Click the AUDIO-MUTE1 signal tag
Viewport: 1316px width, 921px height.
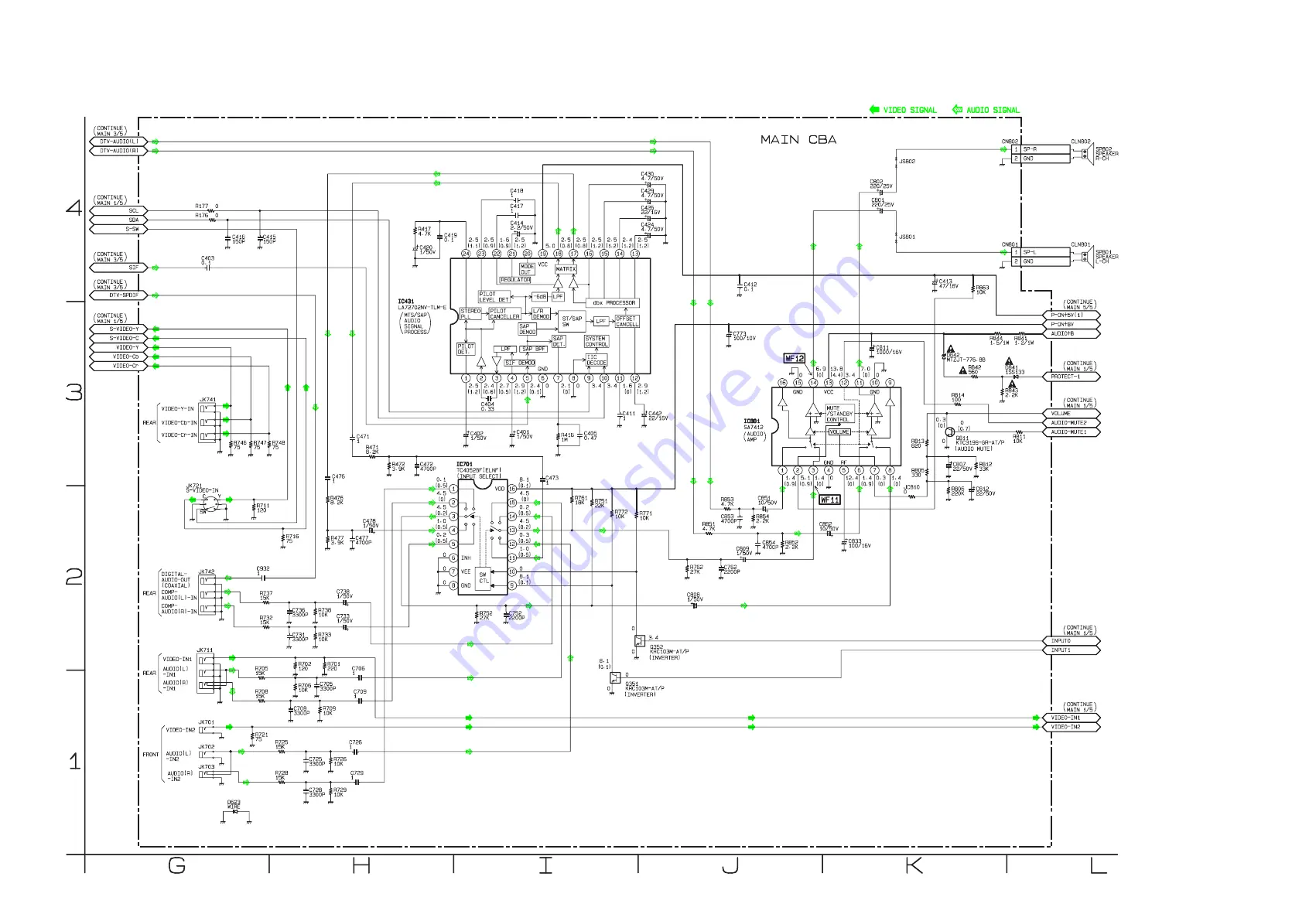1072,432
